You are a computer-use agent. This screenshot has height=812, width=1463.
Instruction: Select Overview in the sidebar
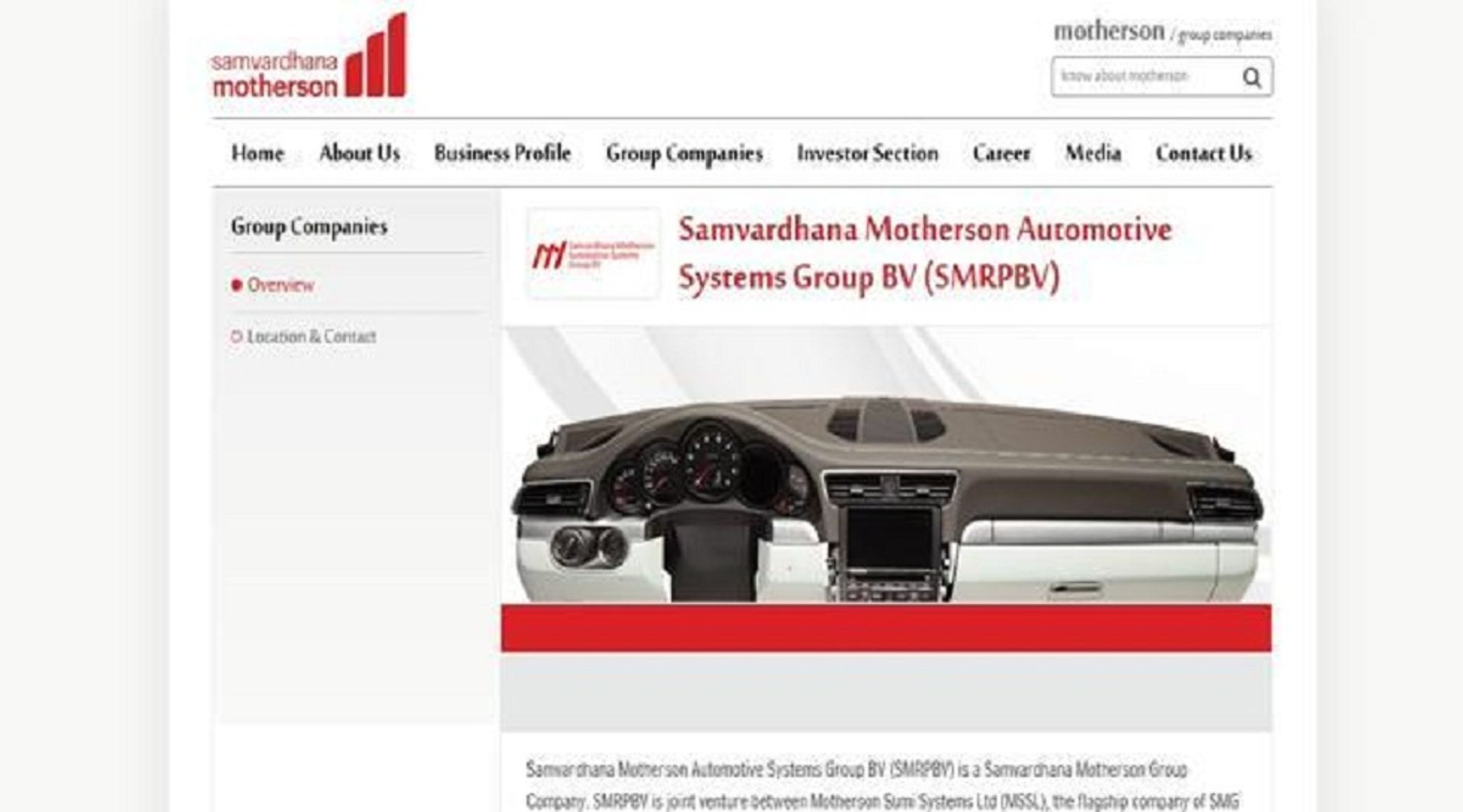tap(281, 284)
